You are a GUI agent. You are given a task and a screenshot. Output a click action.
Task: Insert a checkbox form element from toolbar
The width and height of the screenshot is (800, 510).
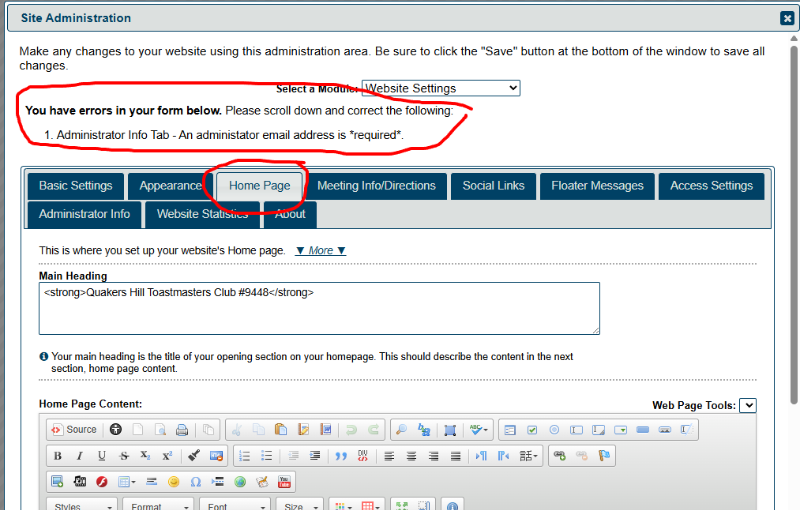pyautogui.click(x=532, y=430)
